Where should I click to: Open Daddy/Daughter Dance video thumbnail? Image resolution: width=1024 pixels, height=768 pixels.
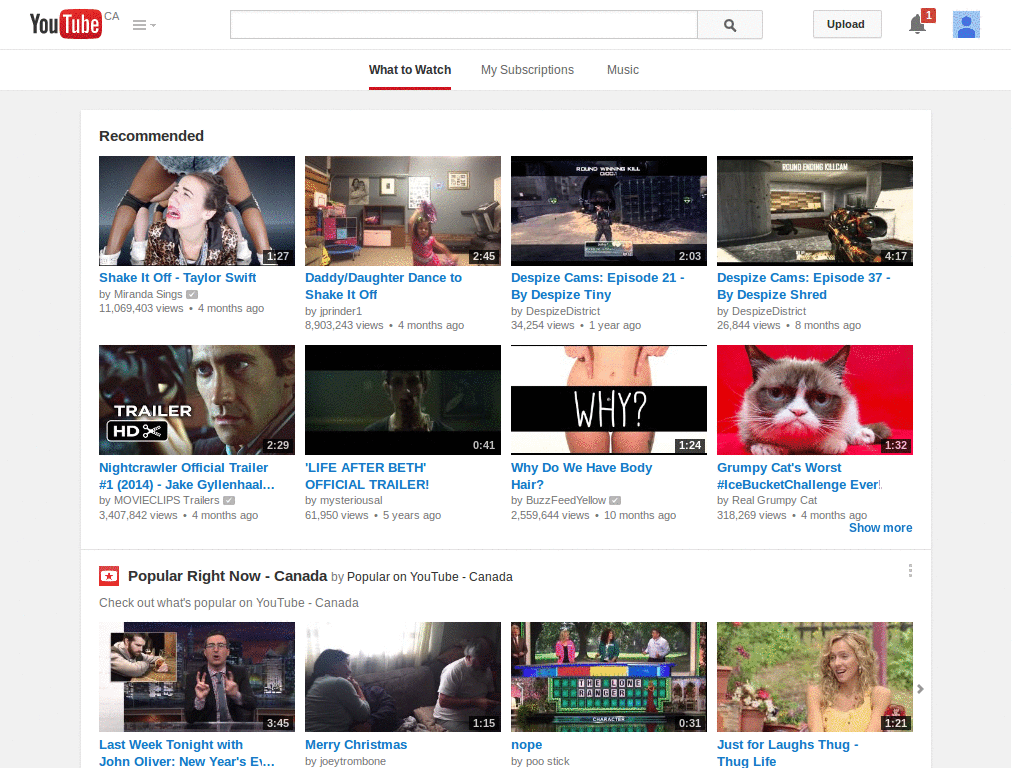pos(402,210)
